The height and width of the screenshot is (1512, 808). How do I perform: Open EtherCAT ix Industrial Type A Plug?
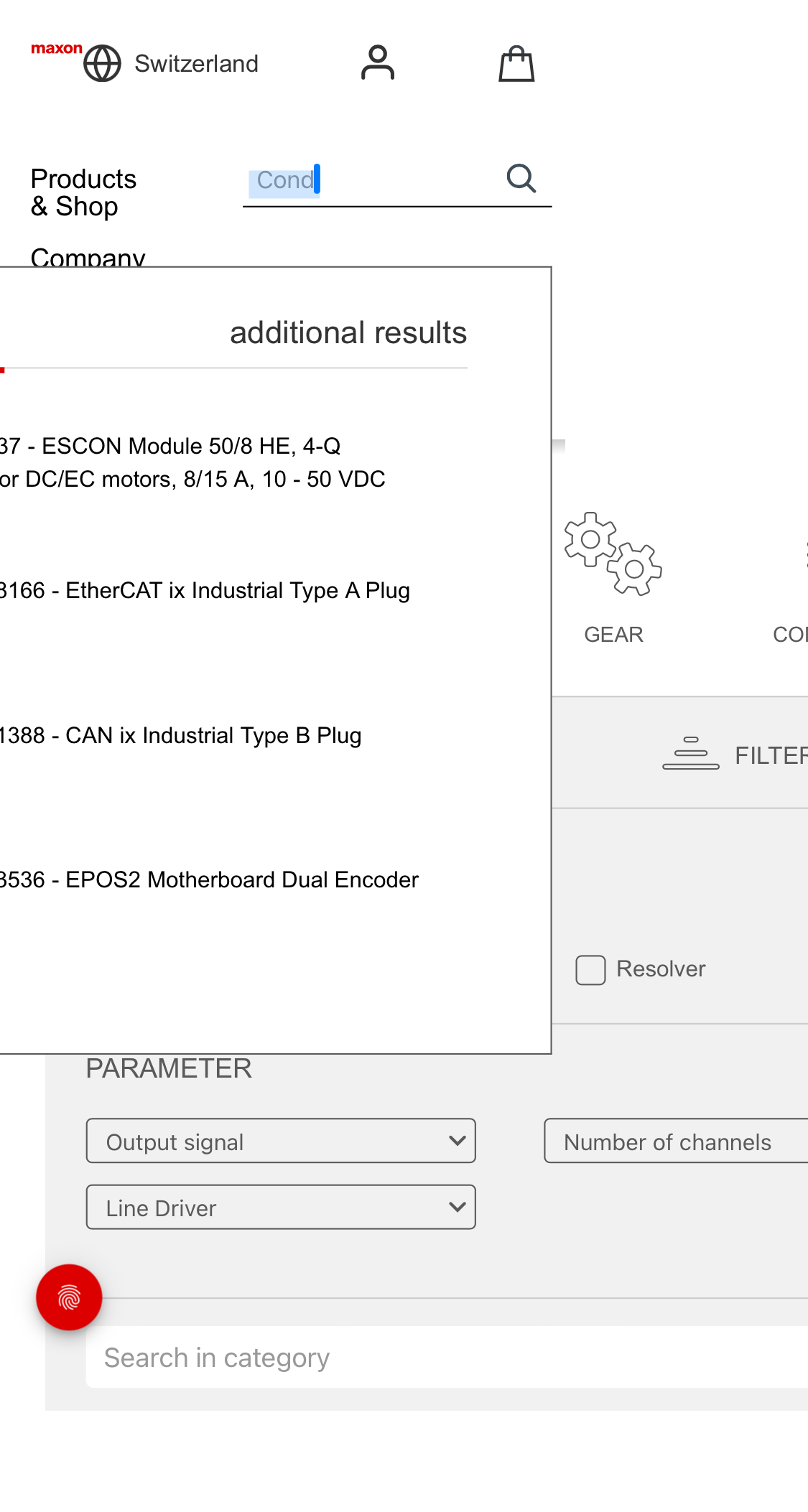click(x=205, y=590)
